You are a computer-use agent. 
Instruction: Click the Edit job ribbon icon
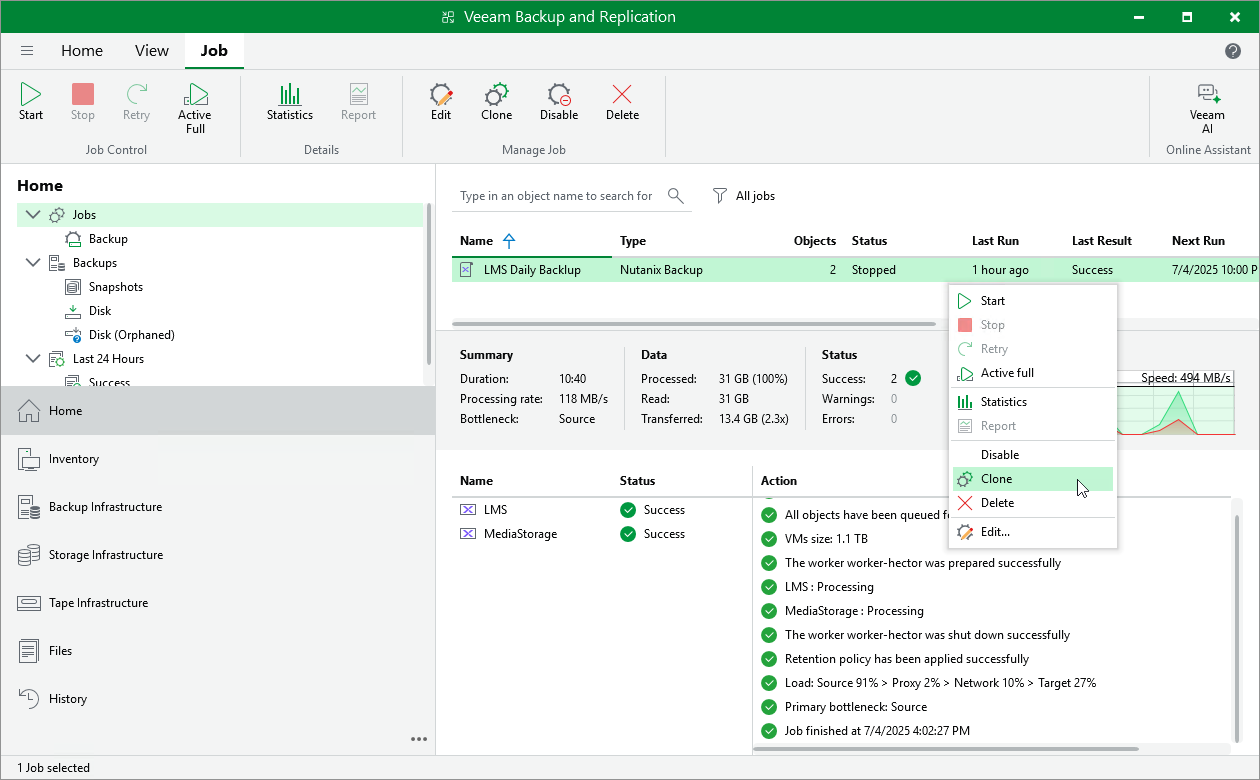coord(441,102)
